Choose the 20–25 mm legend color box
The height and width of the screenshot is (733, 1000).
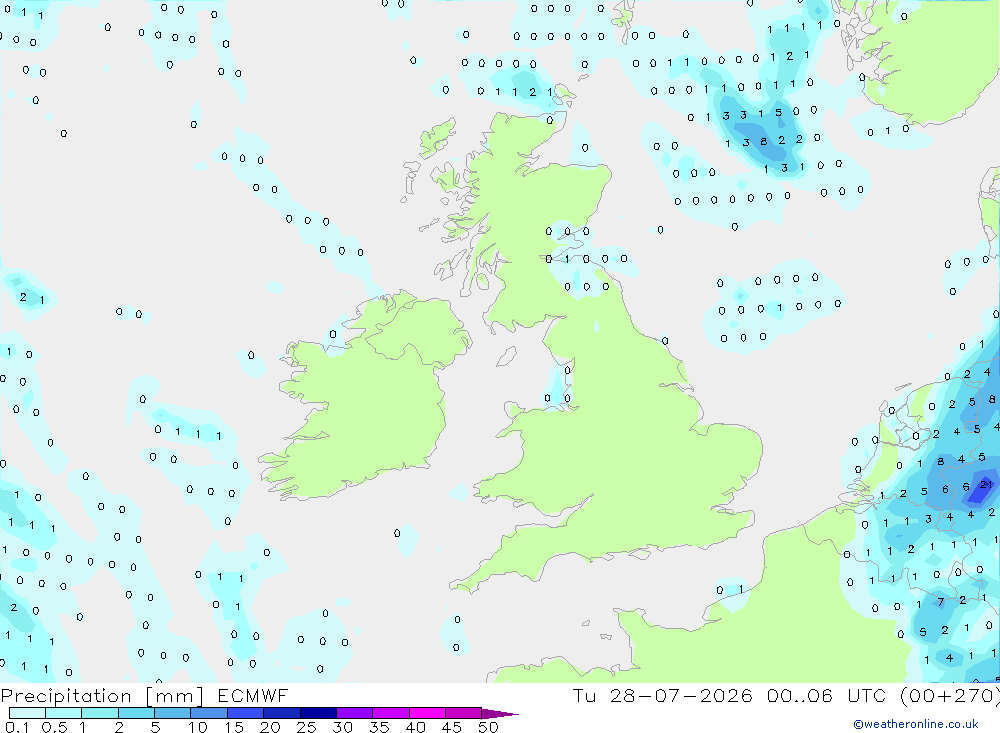click(x=281, y=713)
